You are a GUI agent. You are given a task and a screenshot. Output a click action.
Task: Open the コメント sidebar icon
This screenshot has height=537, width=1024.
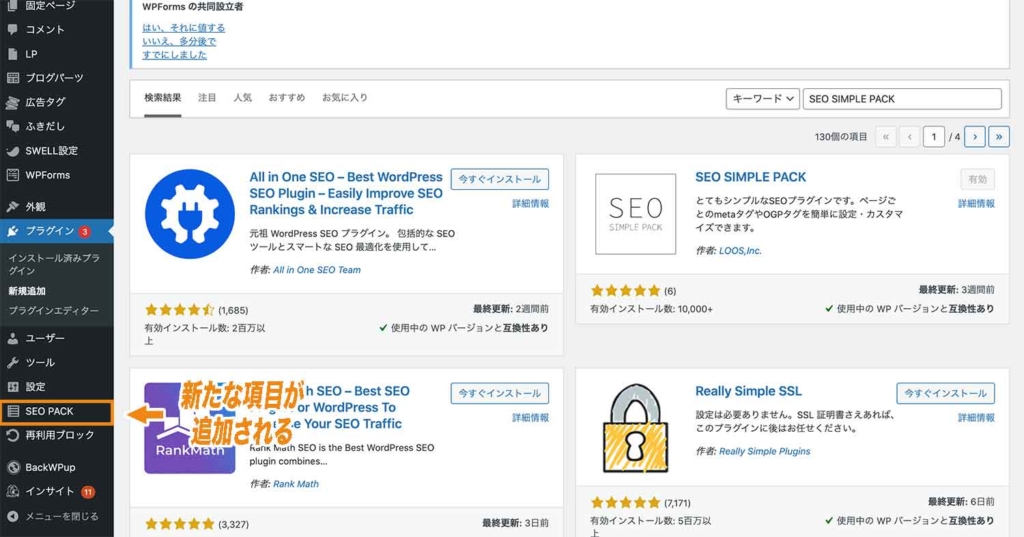(x=12, y=29)
